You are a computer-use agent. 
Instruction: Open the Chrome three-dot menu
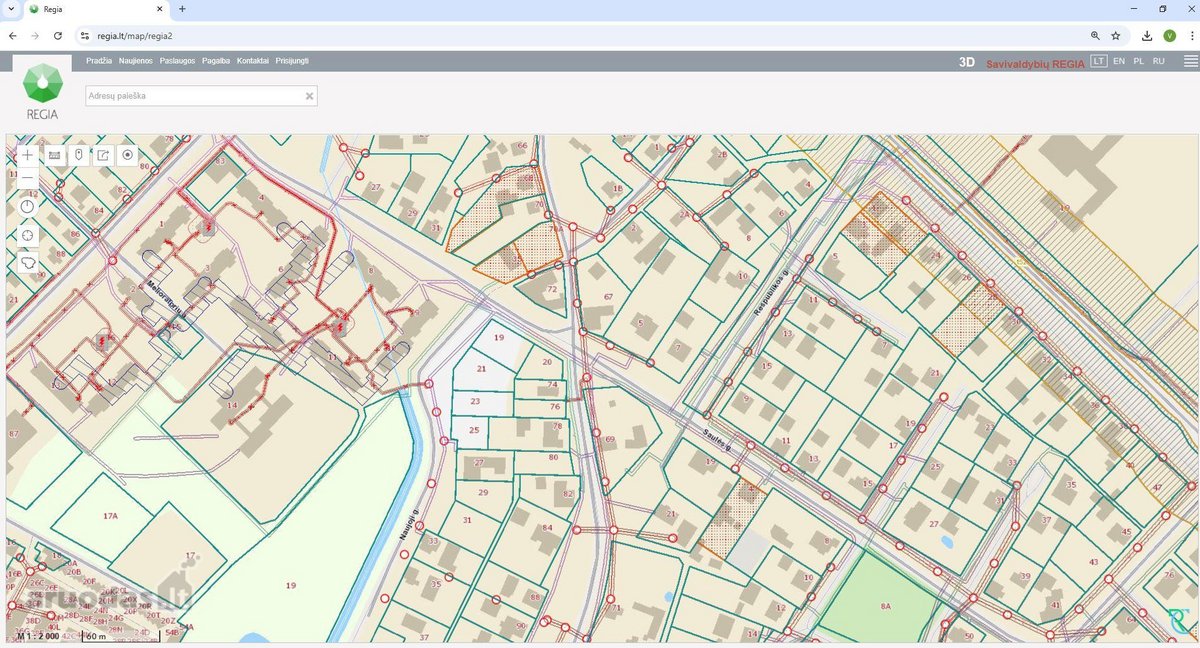pyautogui.click(x=1190, y=35)
